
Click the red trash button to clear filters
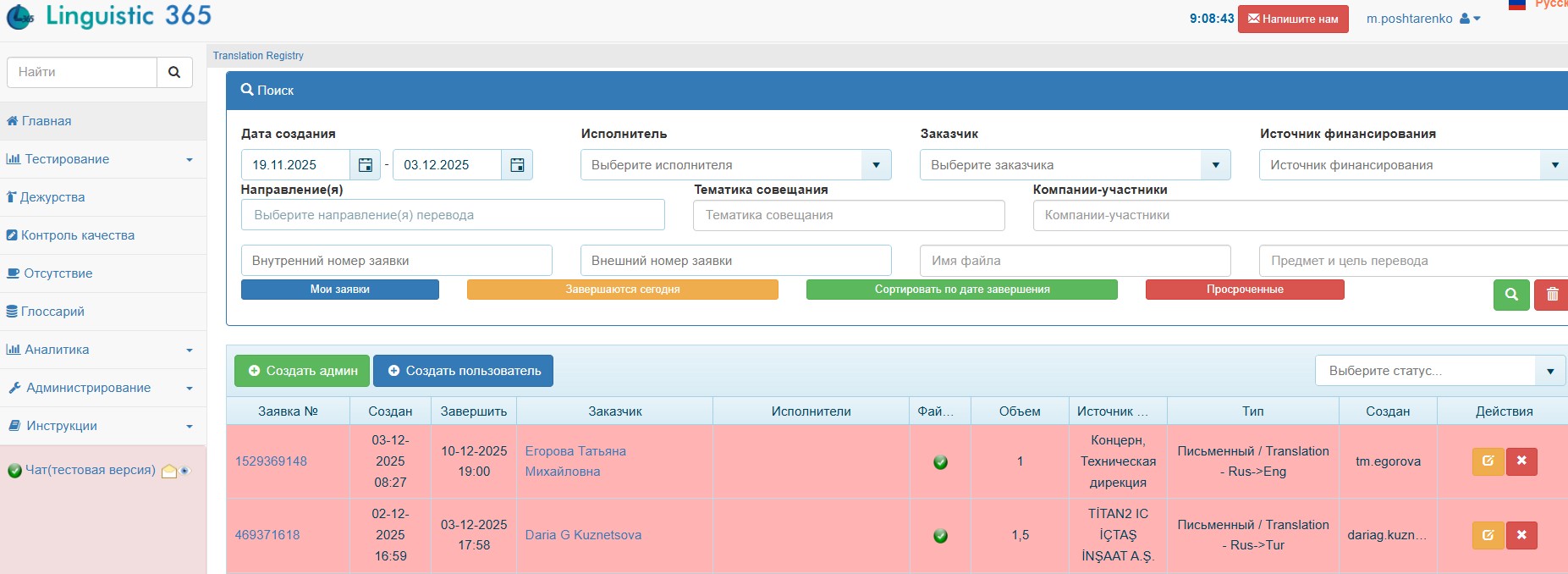tap(1552, 295)
